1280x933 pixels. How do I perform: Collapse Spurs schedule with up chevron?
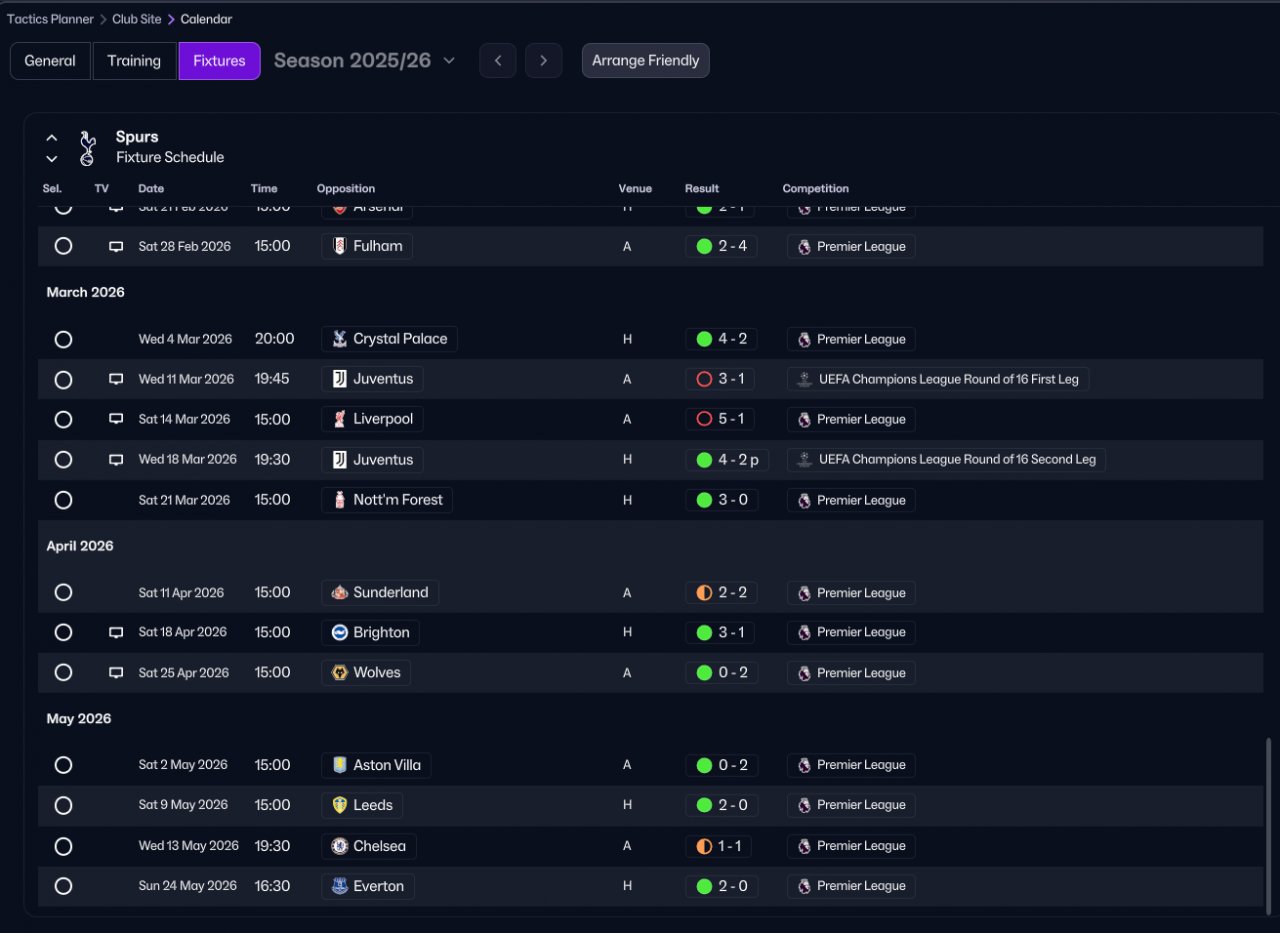[52, 138]
